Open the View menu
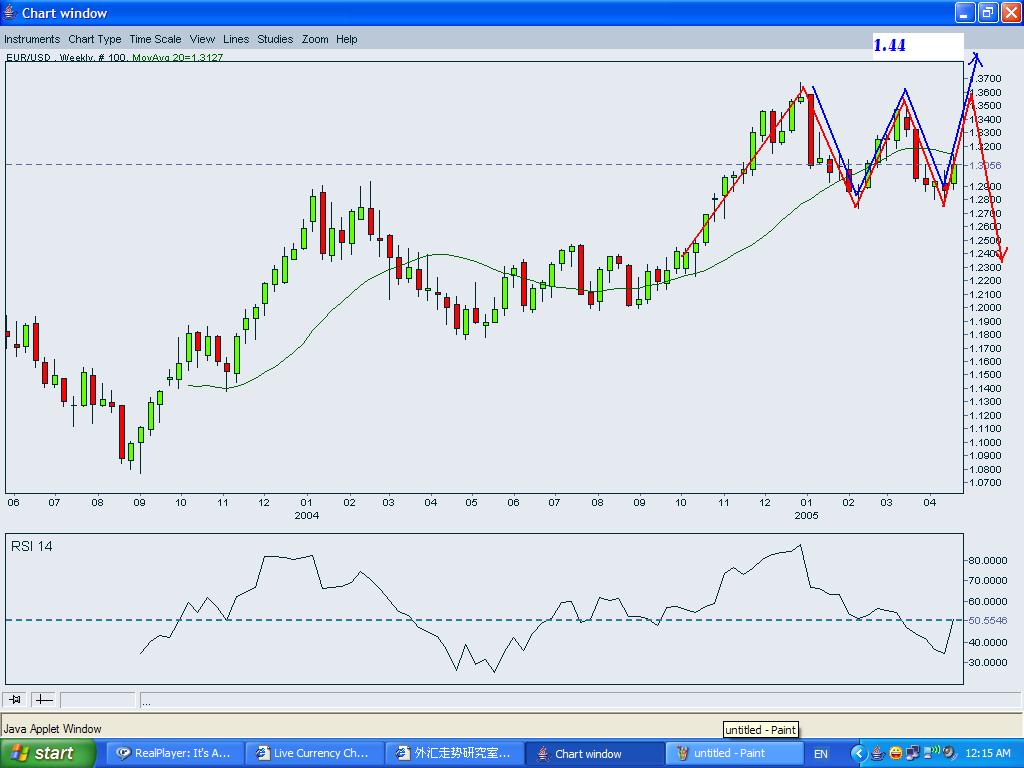 202,39
